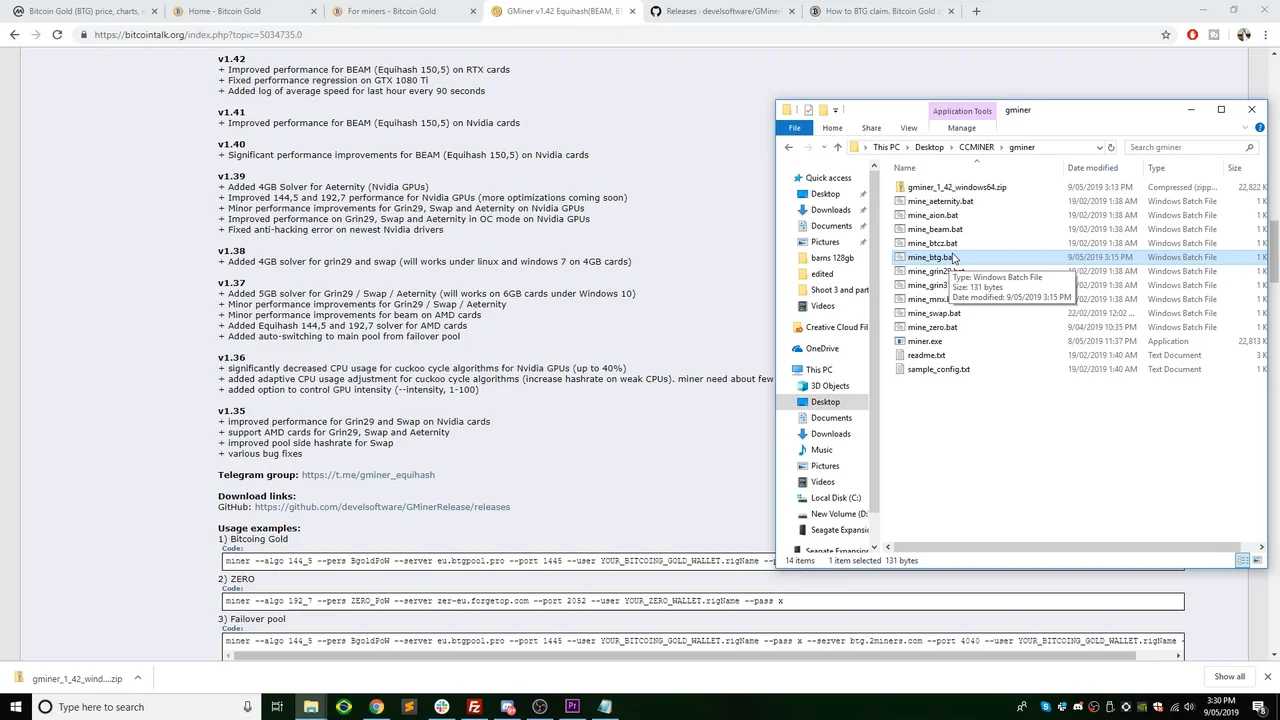Open the File Explorer help icon
This screenshot has width=1280, height=720.
click(1259, 128)
